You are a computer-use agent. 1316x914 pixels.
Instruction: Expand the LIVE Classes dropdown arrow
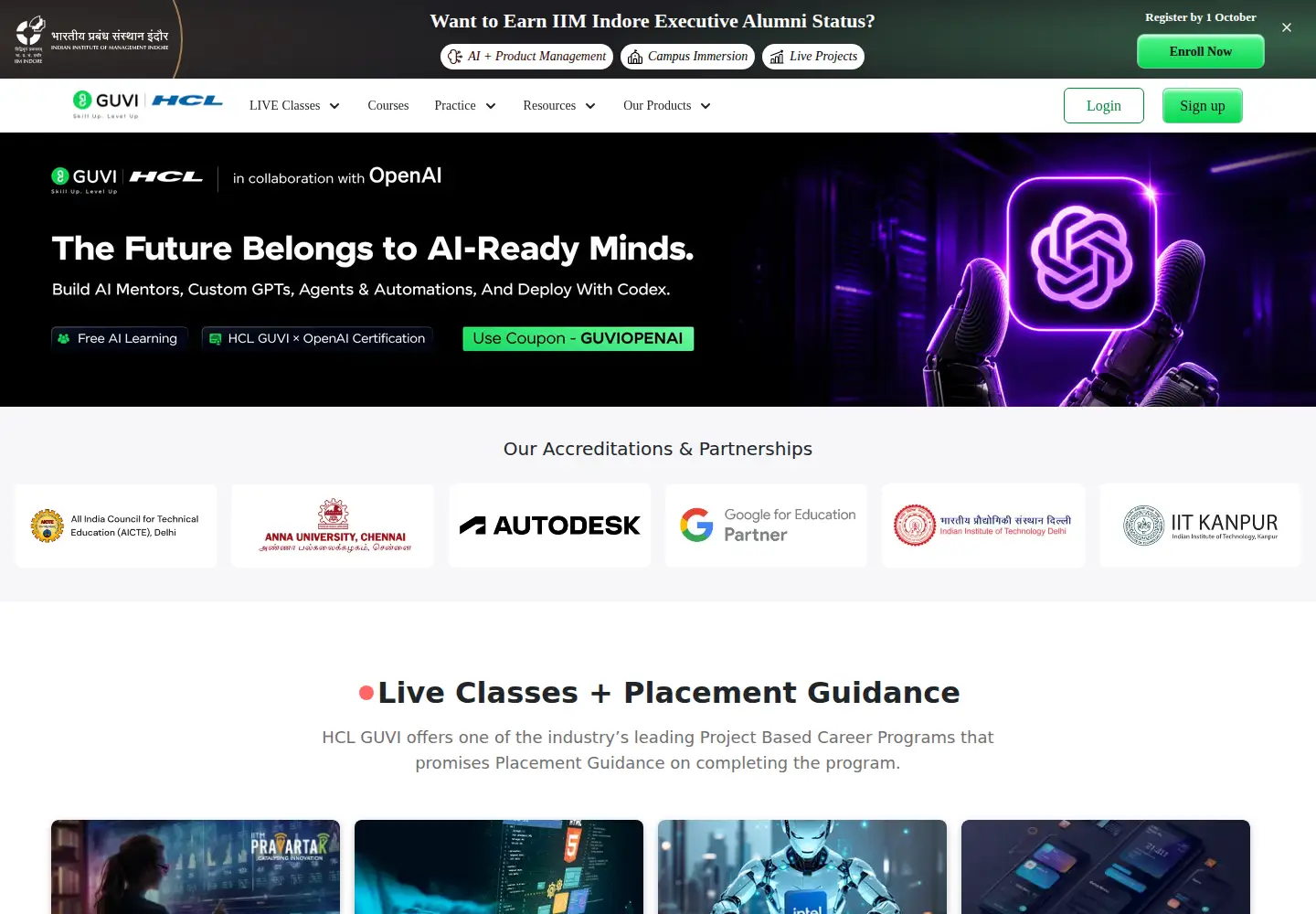tap(334, 106)
